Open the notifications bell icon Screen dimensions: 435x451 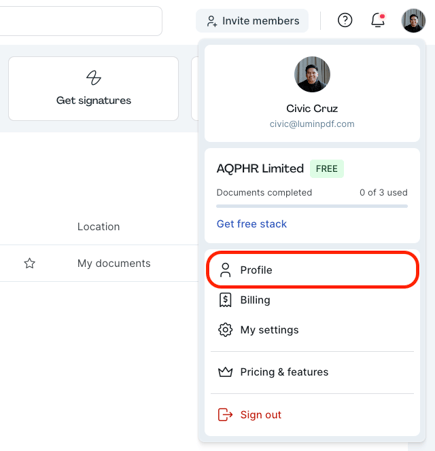pyautogui.click(x=378, y=20)
